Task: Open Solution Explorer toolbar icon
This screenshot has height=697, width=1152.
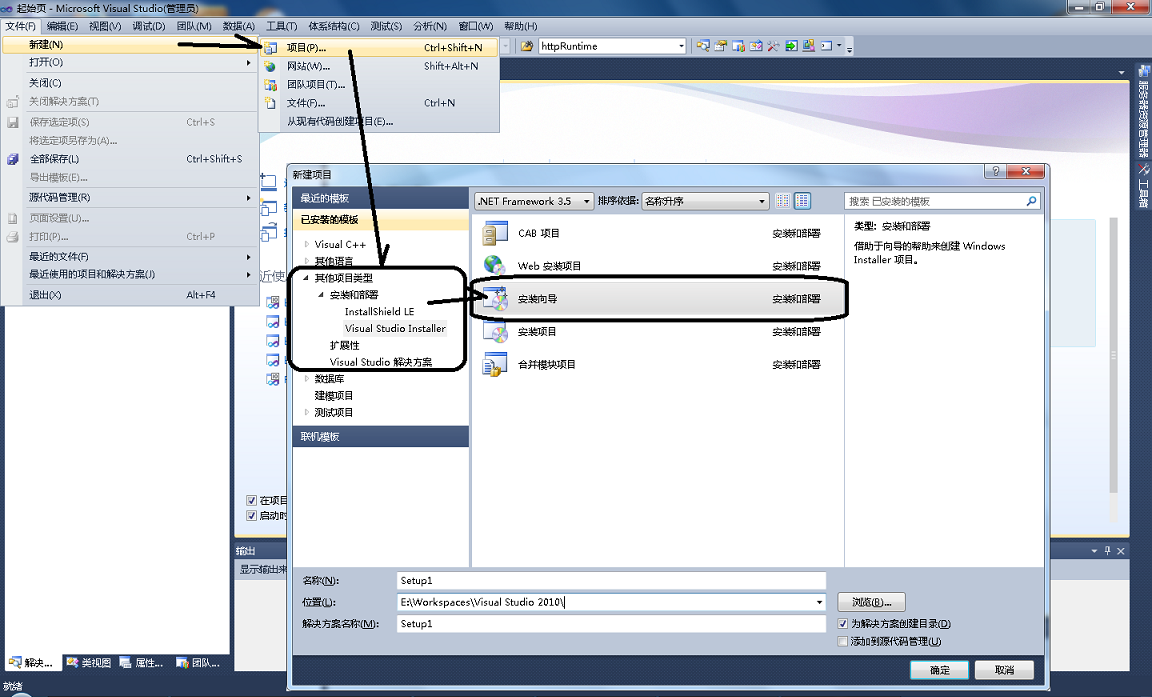Action: (x=703, y=46)
